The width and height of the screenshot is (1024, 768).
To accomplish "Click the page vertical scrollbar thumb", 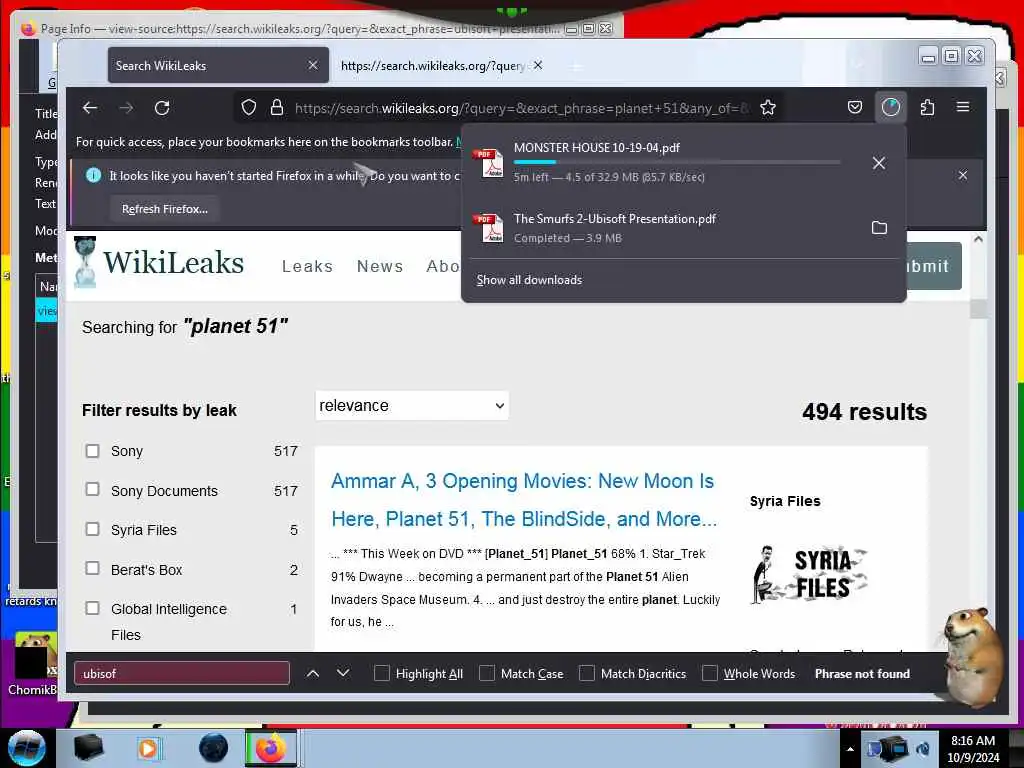I will click(978, 308).
